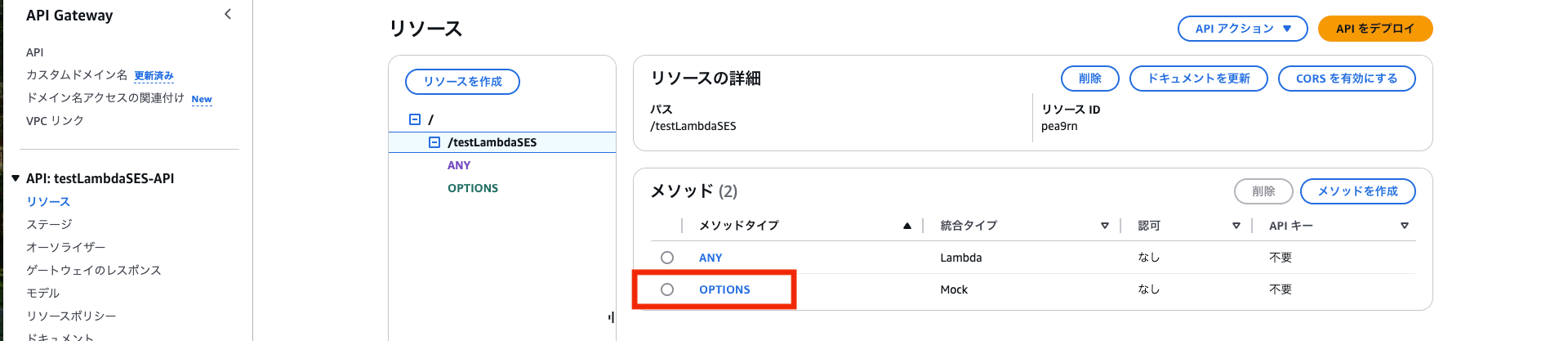
Task: Collapse the API Gateway sidebar chevron
Action: click(x=228, y=14)
